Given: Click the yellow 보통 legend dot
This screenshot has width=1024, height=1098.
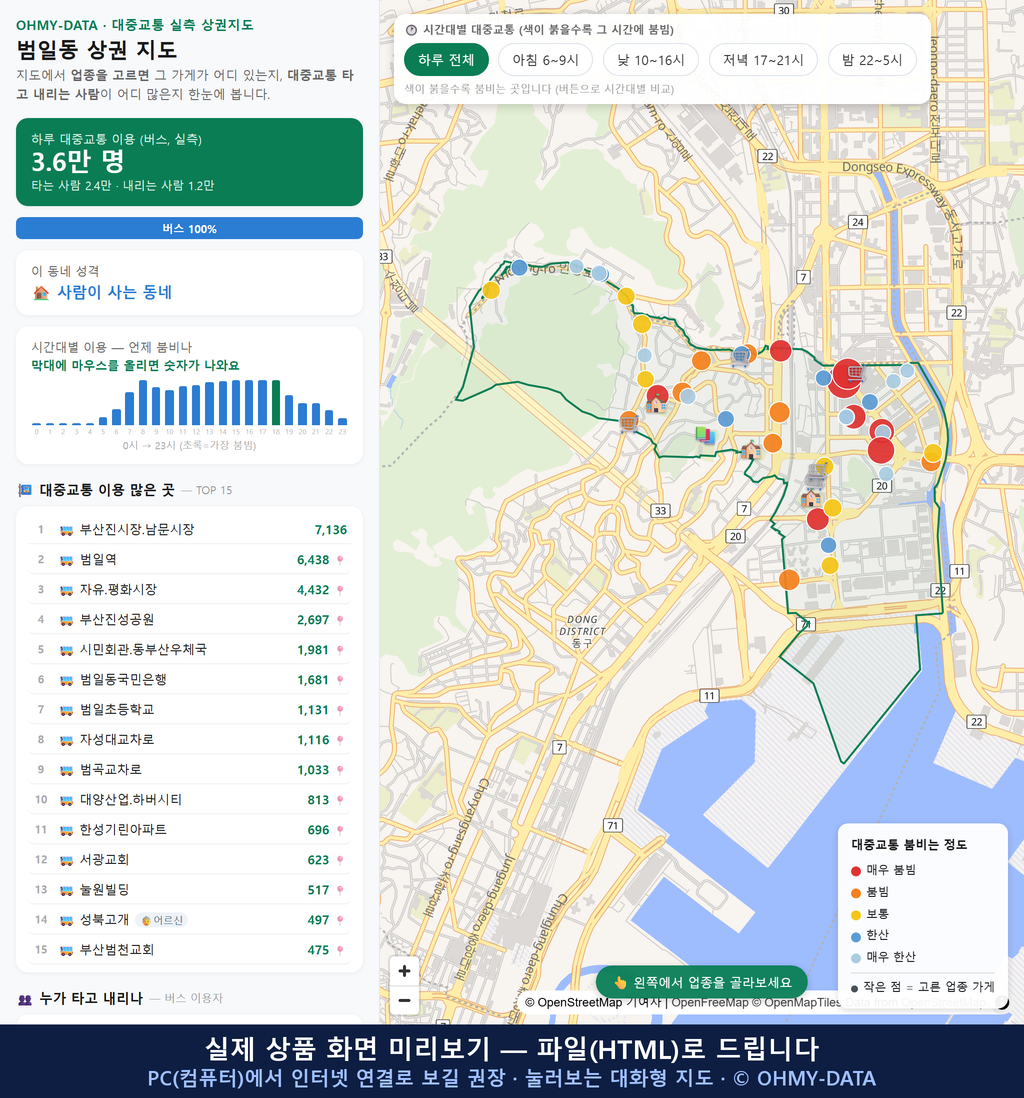Looking at the screenshot, I should 855,915.
